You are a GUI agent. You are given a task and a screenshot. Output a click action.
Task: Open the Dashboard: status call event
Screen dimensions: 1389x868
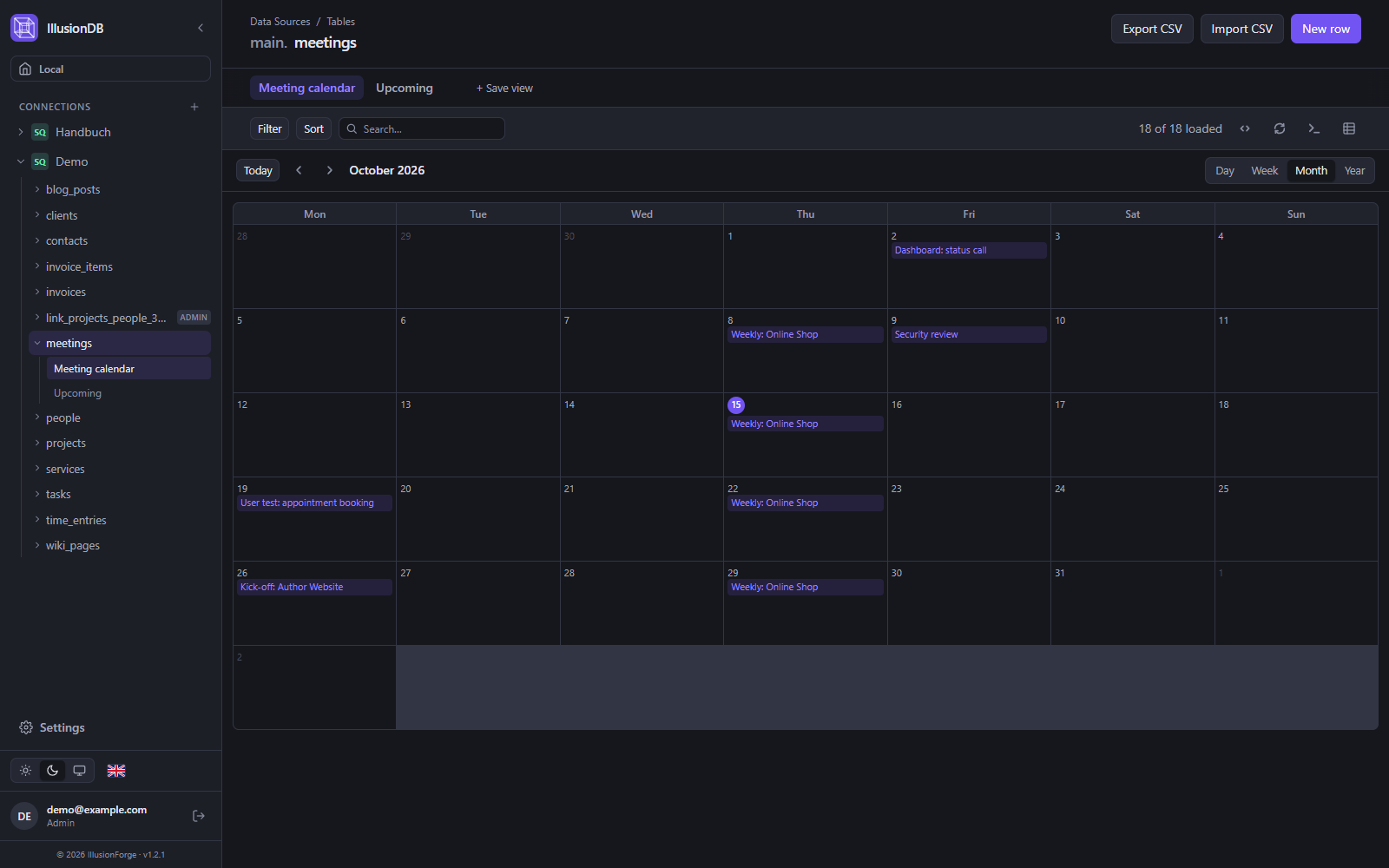(969, 250)
